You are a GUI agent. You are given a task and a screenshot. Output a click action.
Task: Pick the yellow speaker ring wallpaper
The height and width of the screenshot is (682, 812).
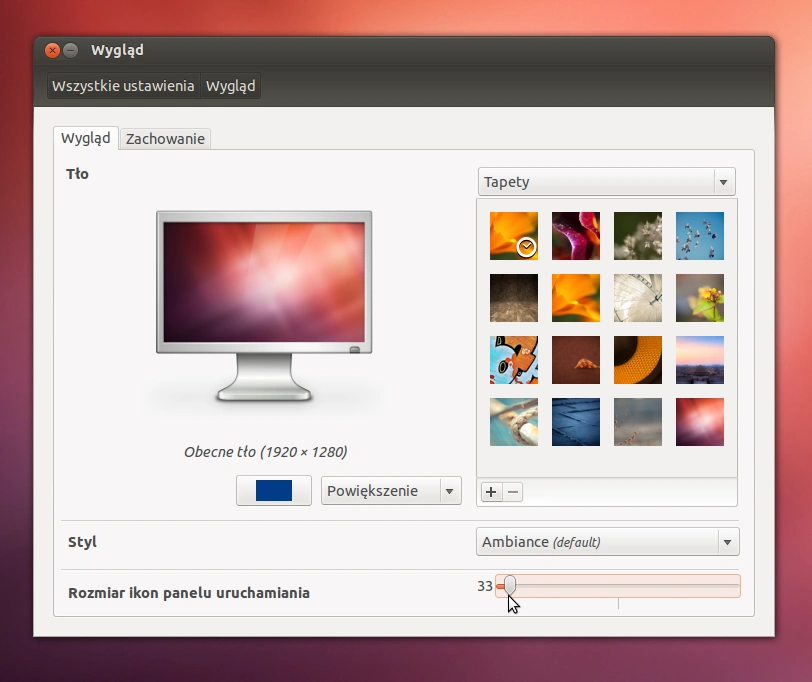pyautogui.click(x=638, y=360)
